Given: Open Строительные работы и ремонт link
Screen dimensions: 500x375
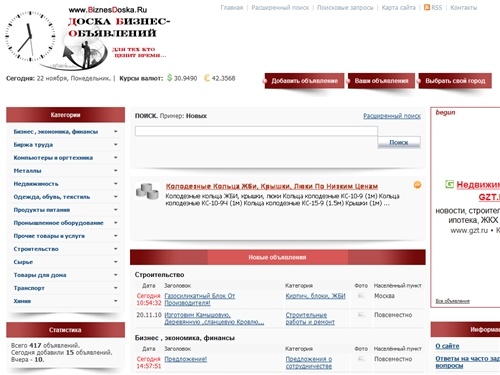Looking at the screenshot, I should [x=310, y=318].
